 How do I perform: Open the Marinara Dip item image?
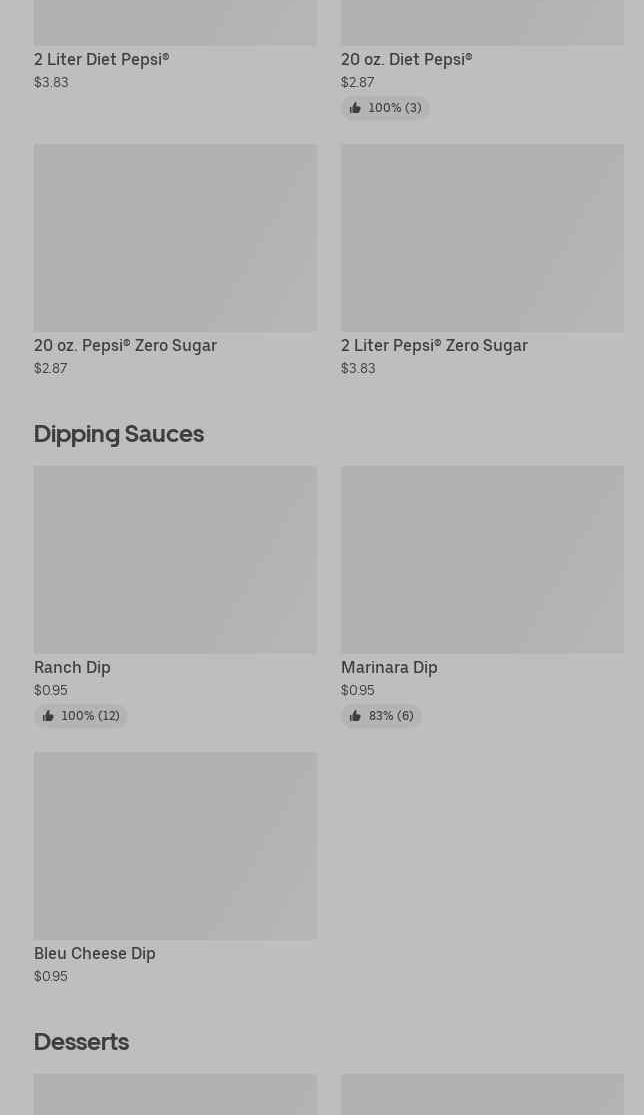click(x=483, y=560)
